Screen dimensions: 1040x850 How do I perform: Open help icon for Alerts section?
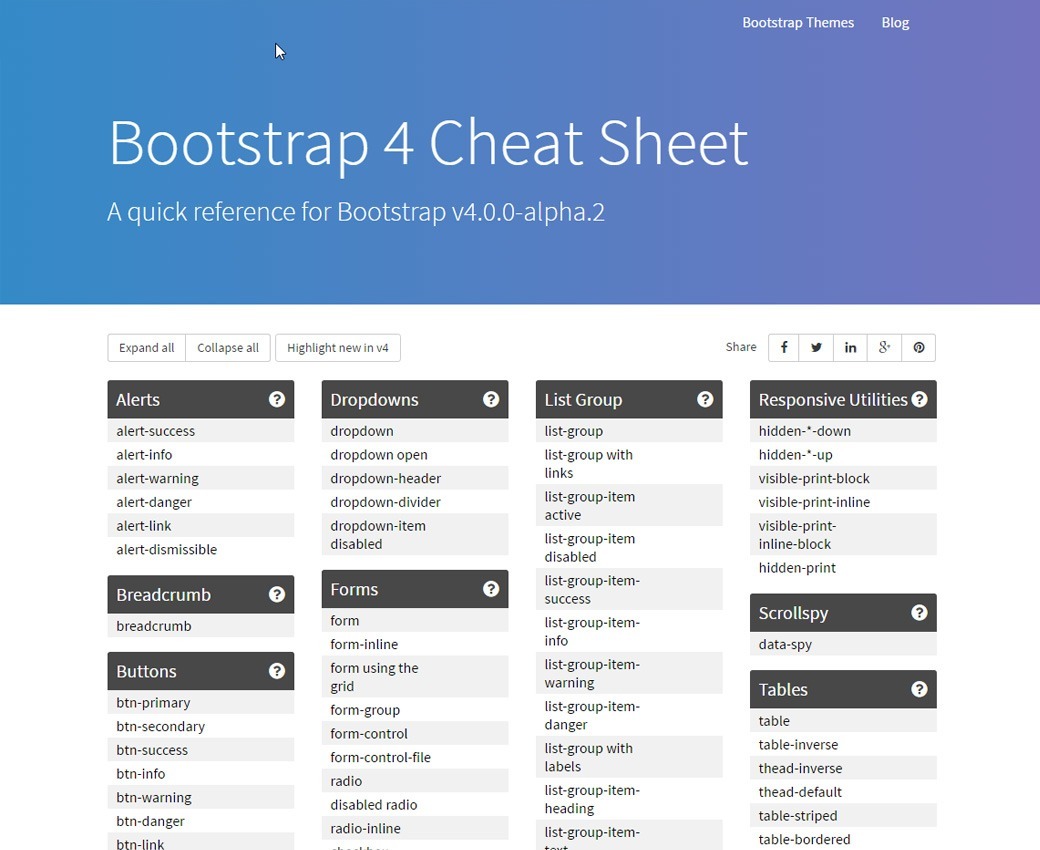click(277, 400)
